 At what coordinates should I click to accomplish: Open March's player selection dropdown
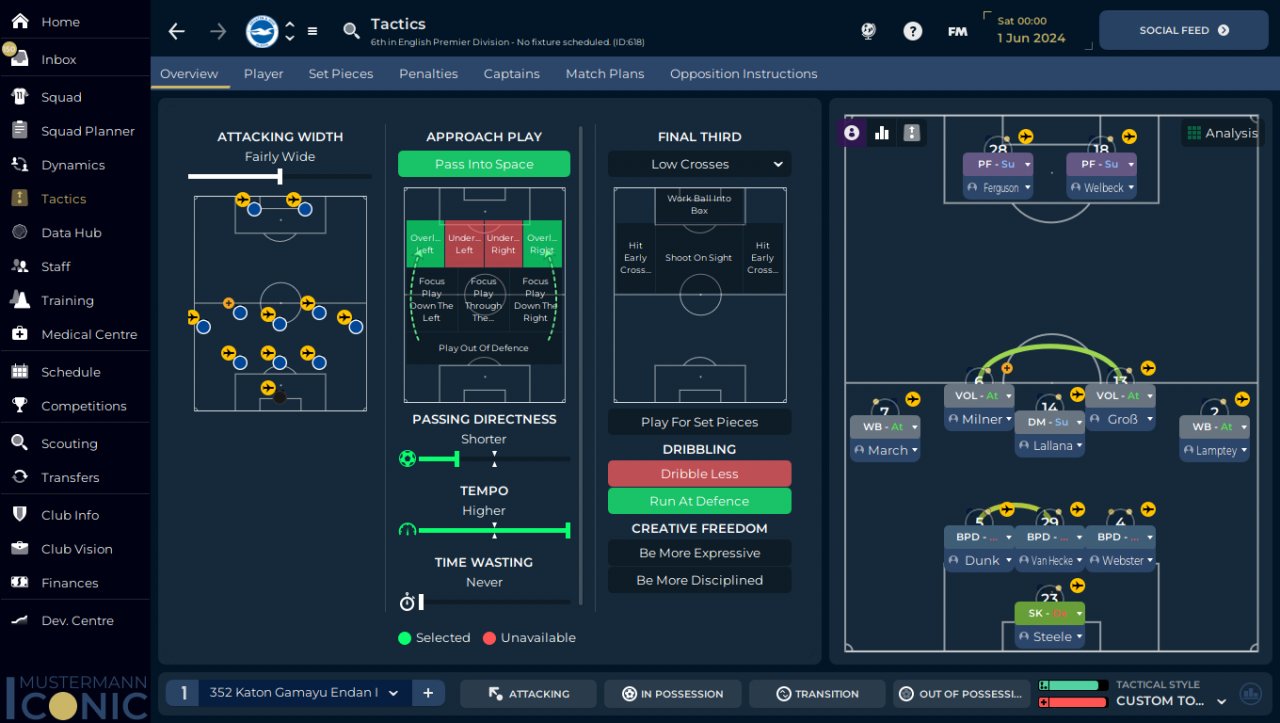[x=885, y=451]
